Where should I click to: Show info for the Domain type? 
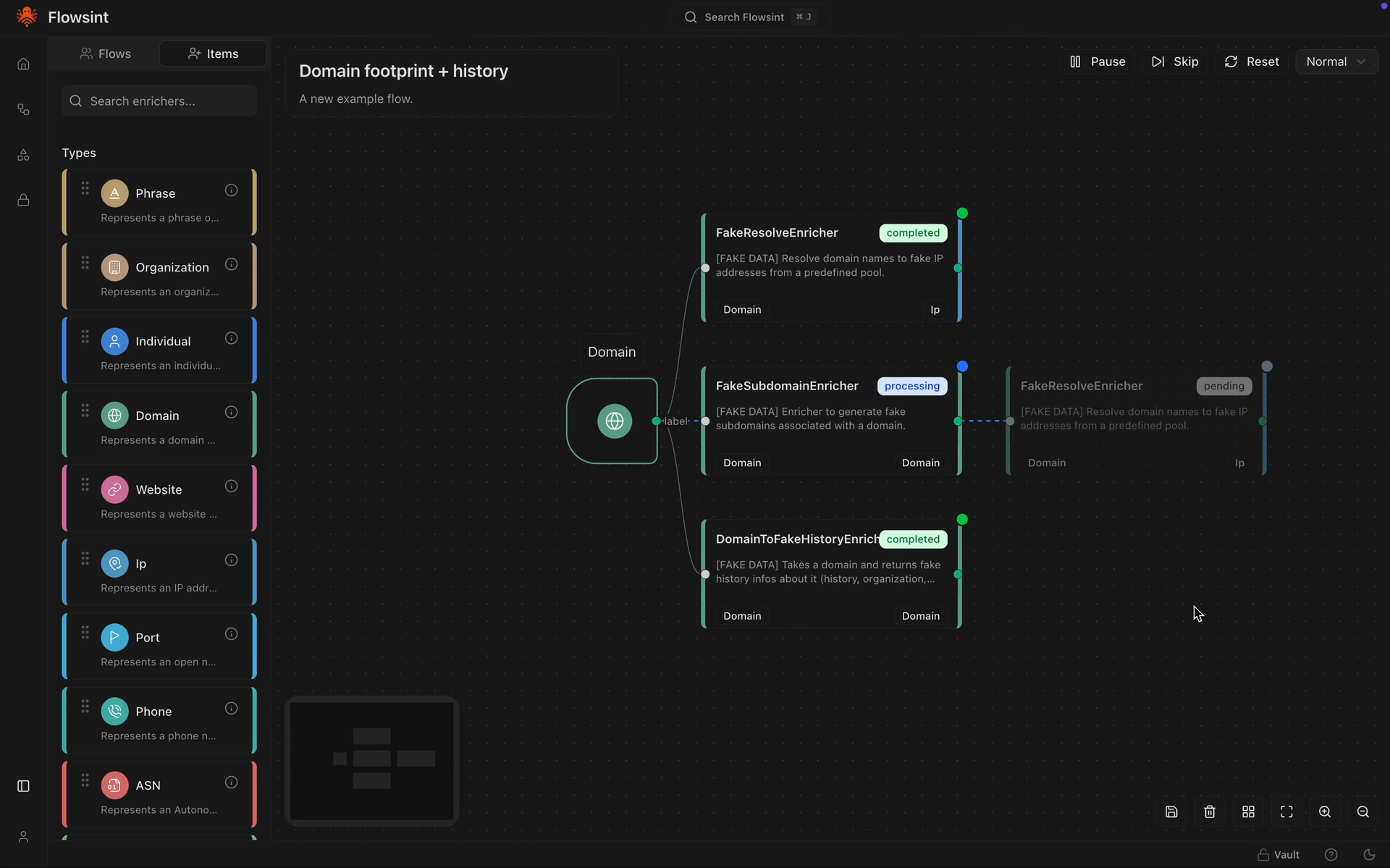pos(231,412)
